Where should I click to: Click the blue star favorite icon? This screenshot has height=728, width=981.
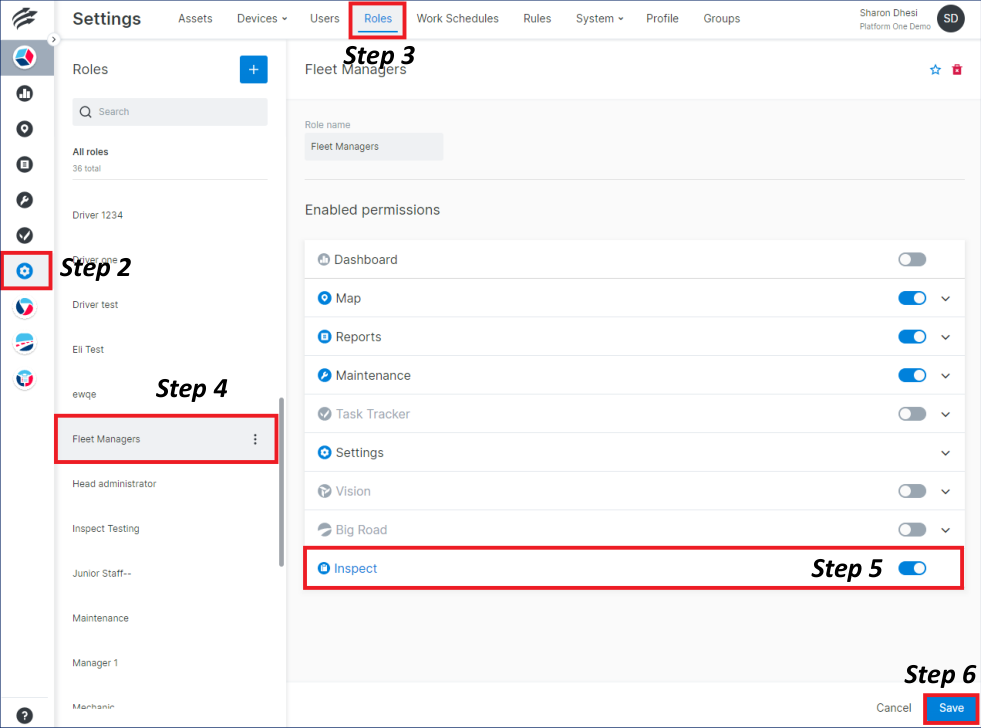click(x=935, y=69)
